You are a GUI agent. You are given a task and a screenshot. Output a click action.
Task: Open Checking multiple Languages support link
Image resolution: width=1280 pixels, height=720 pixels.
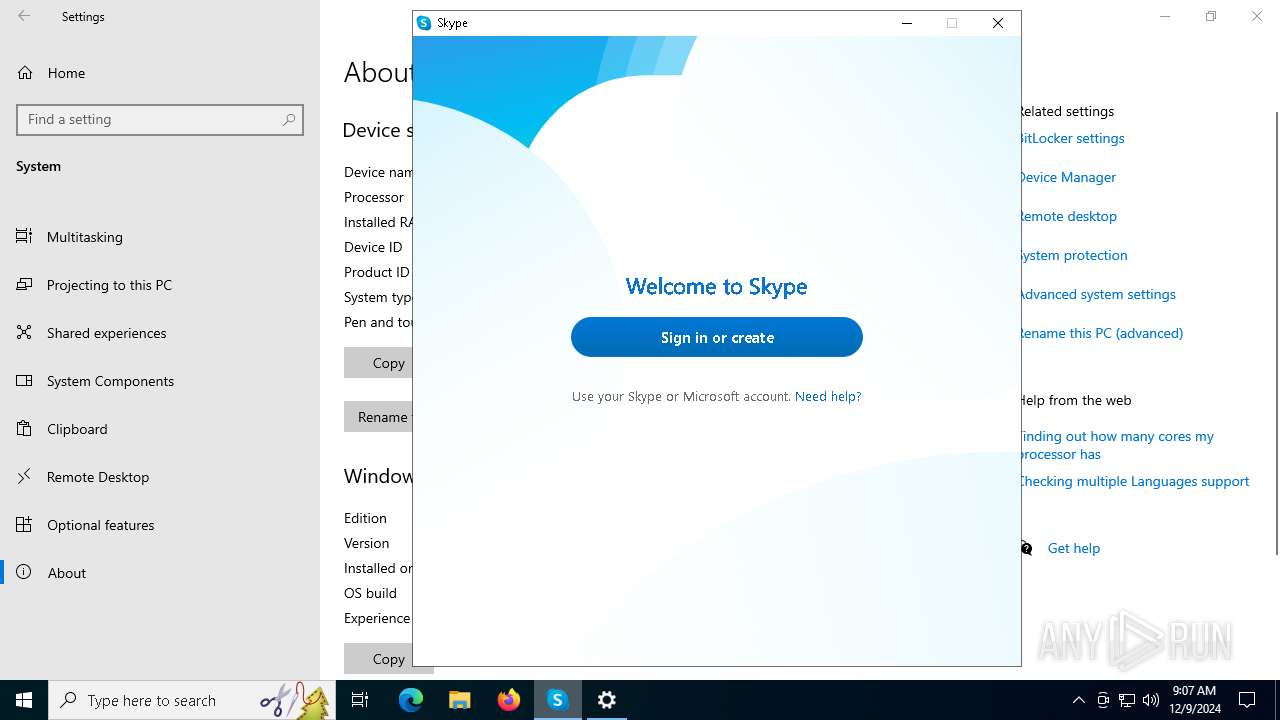(x=1135, y=481)
